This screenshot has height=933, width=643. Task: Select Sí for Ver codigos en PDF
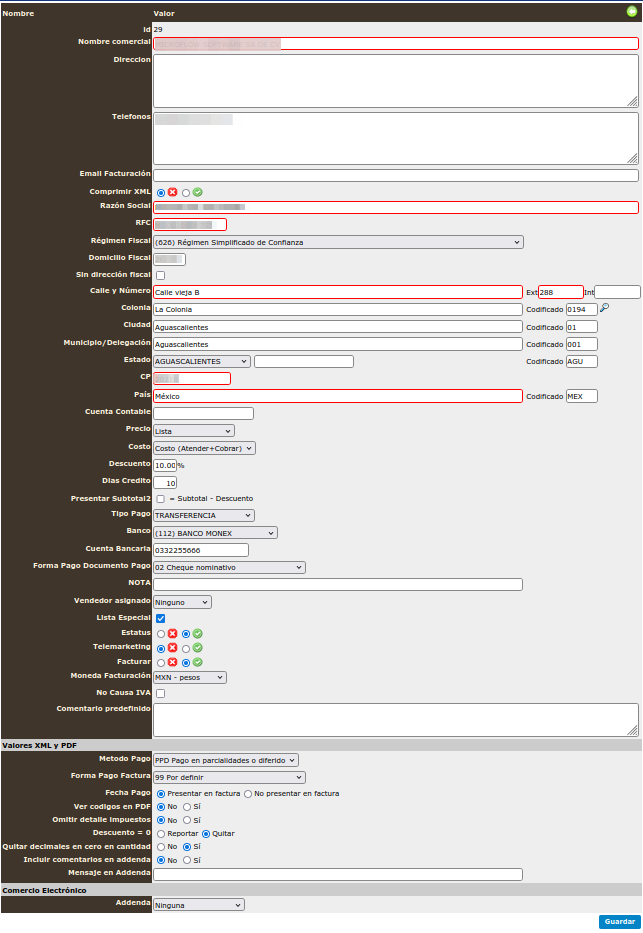pos(187,807)
